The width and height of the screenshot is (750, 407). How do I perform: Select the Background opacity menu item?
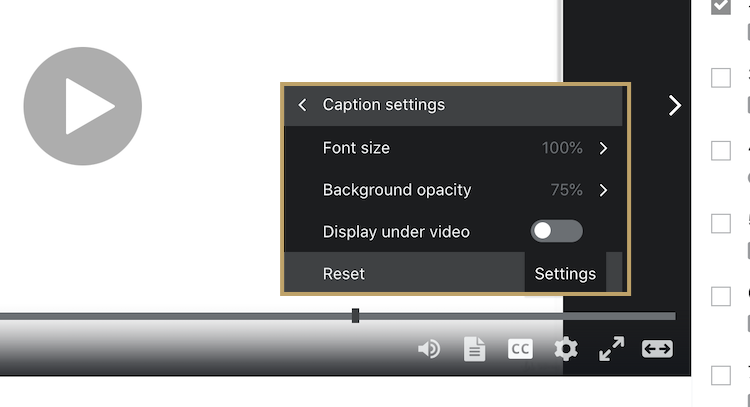click(x=396, y=190)
